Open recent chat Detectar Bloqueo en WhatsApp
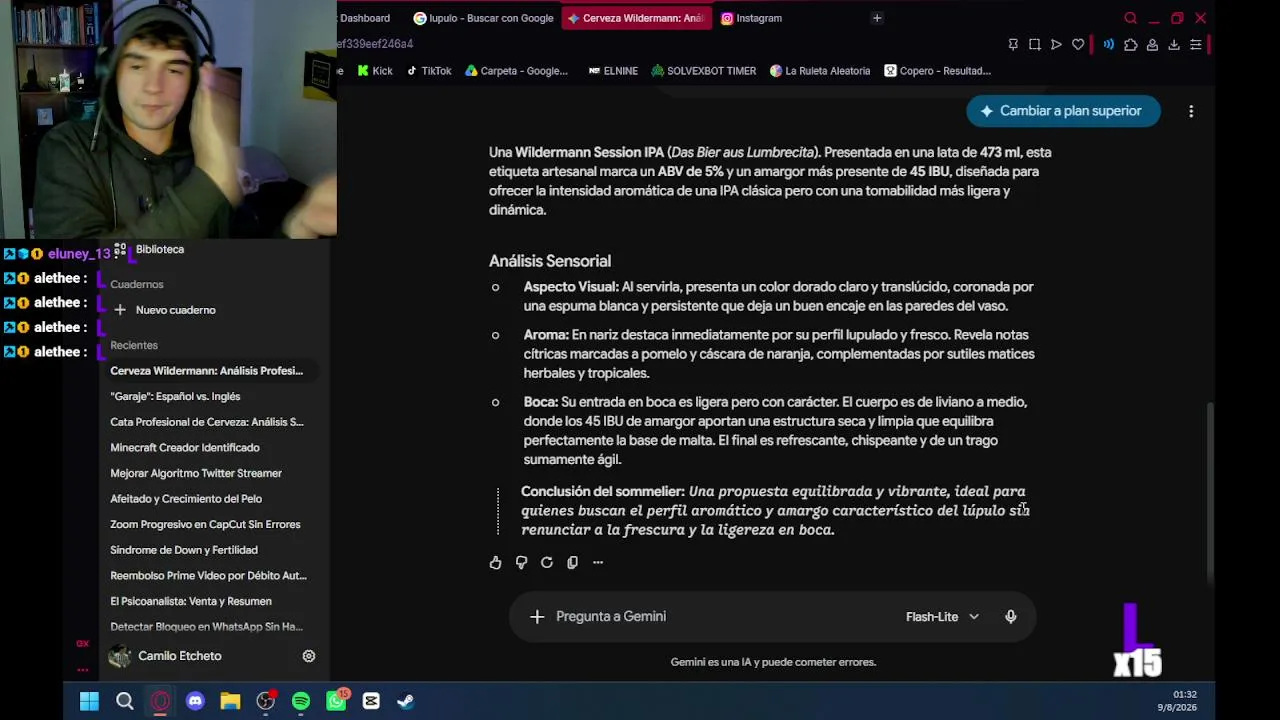 206,627
